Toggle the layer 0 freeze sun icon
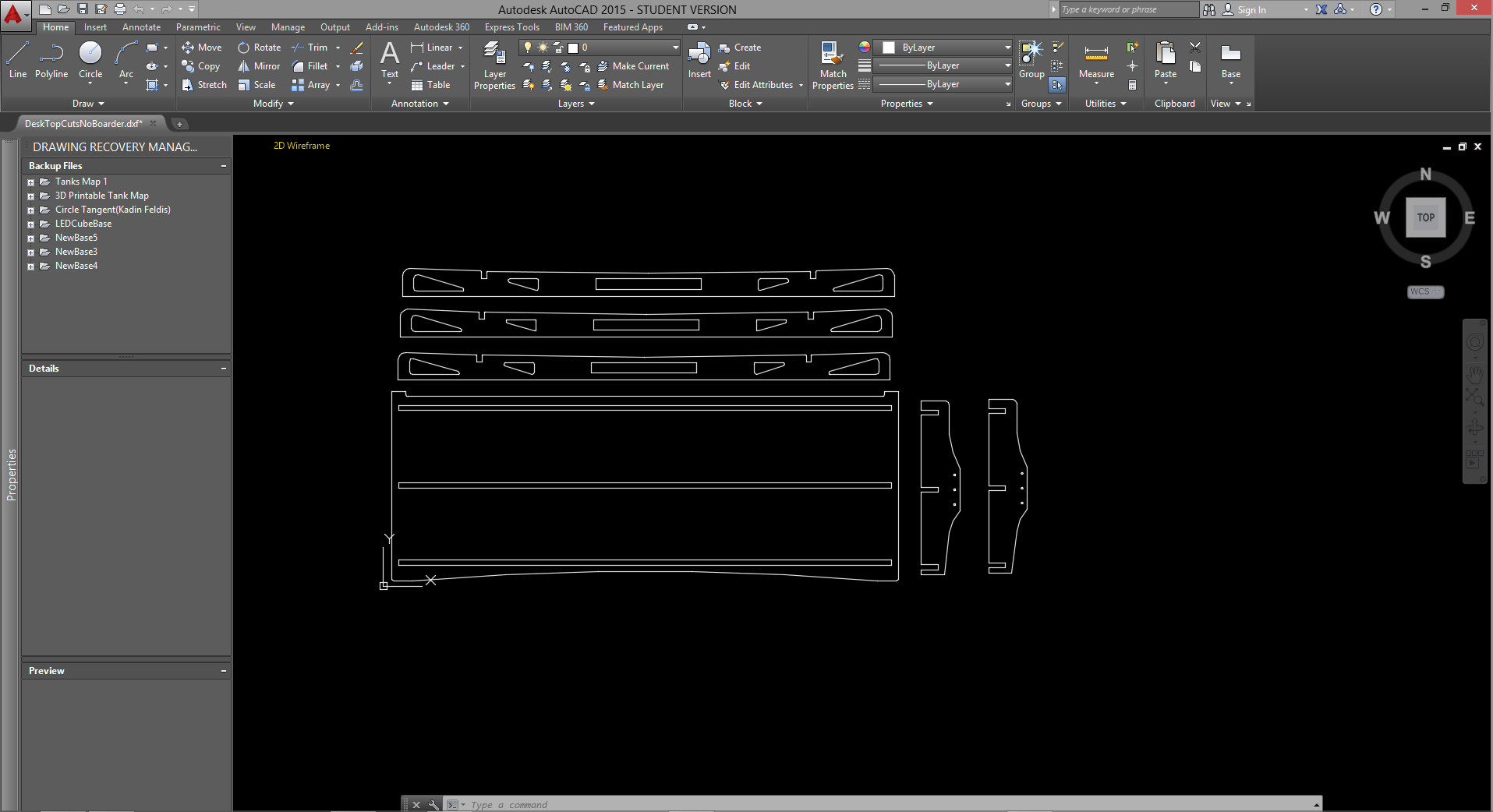Viewport: 1493px width, 812px height. (543, 48)
